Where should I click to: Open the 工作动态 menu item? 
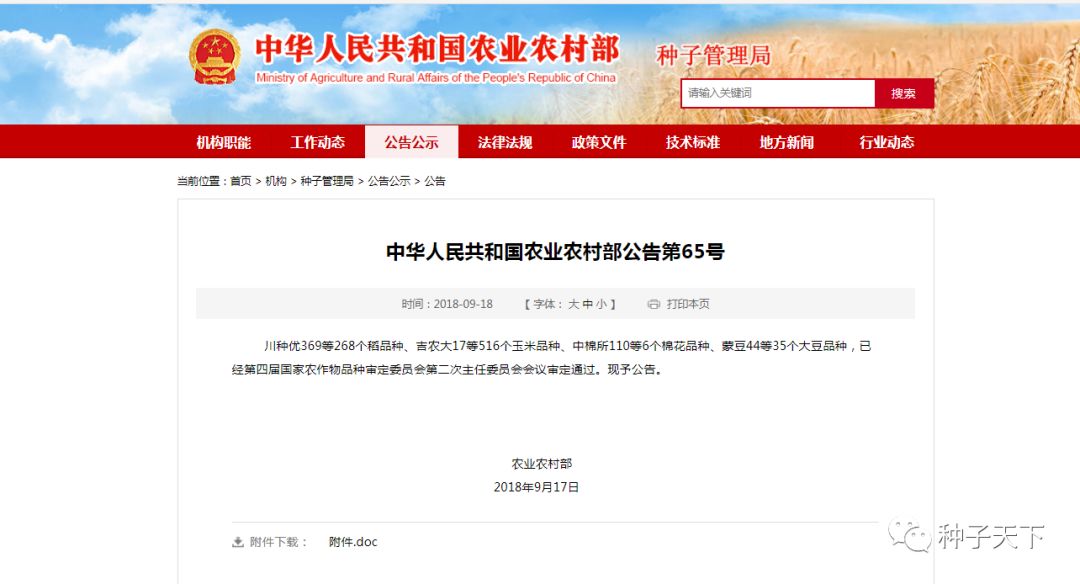tap(318, 143)
